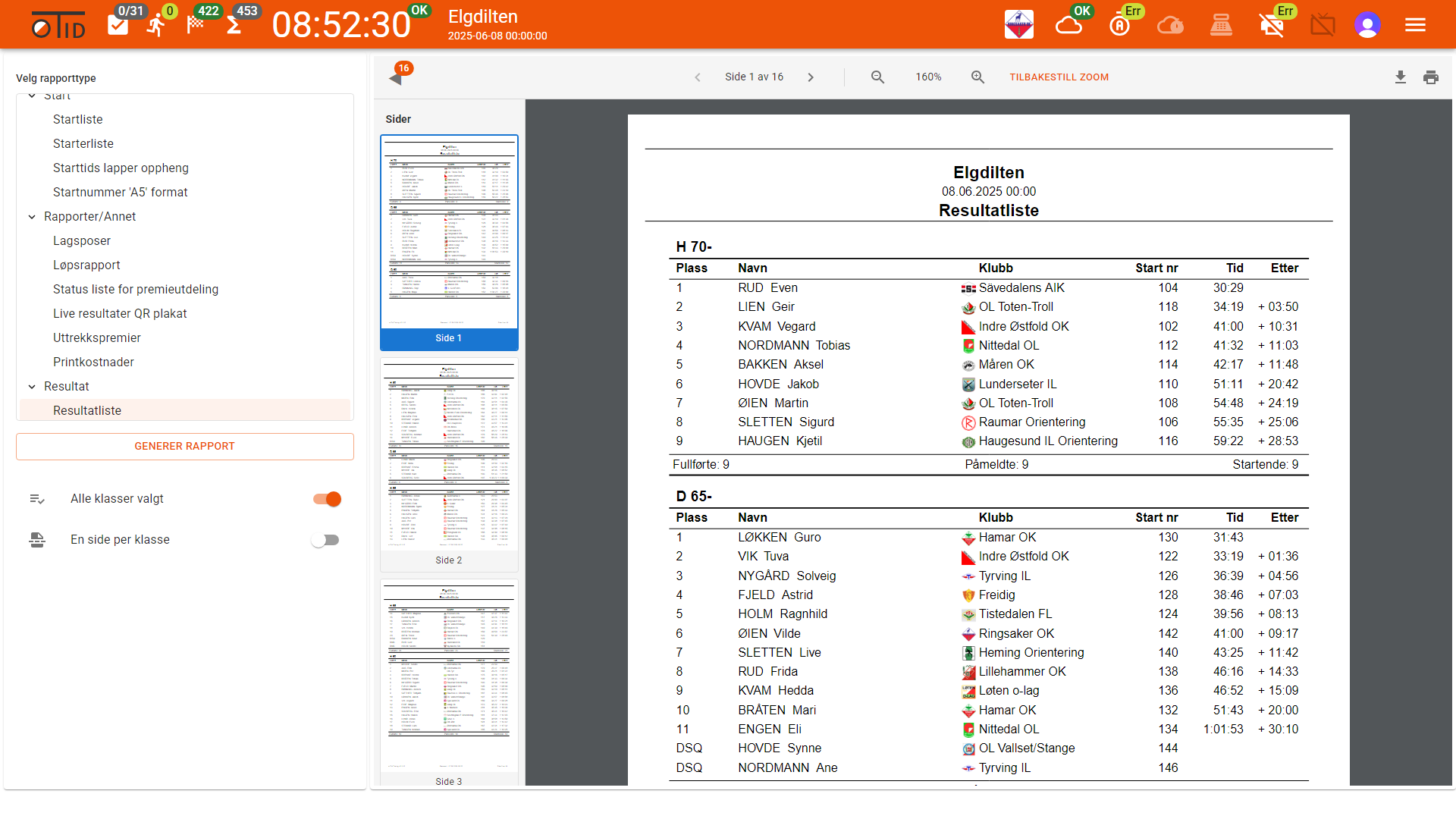Click the cash register icon
Viewport: 1456px width, 819px height.
[1221, 26]
